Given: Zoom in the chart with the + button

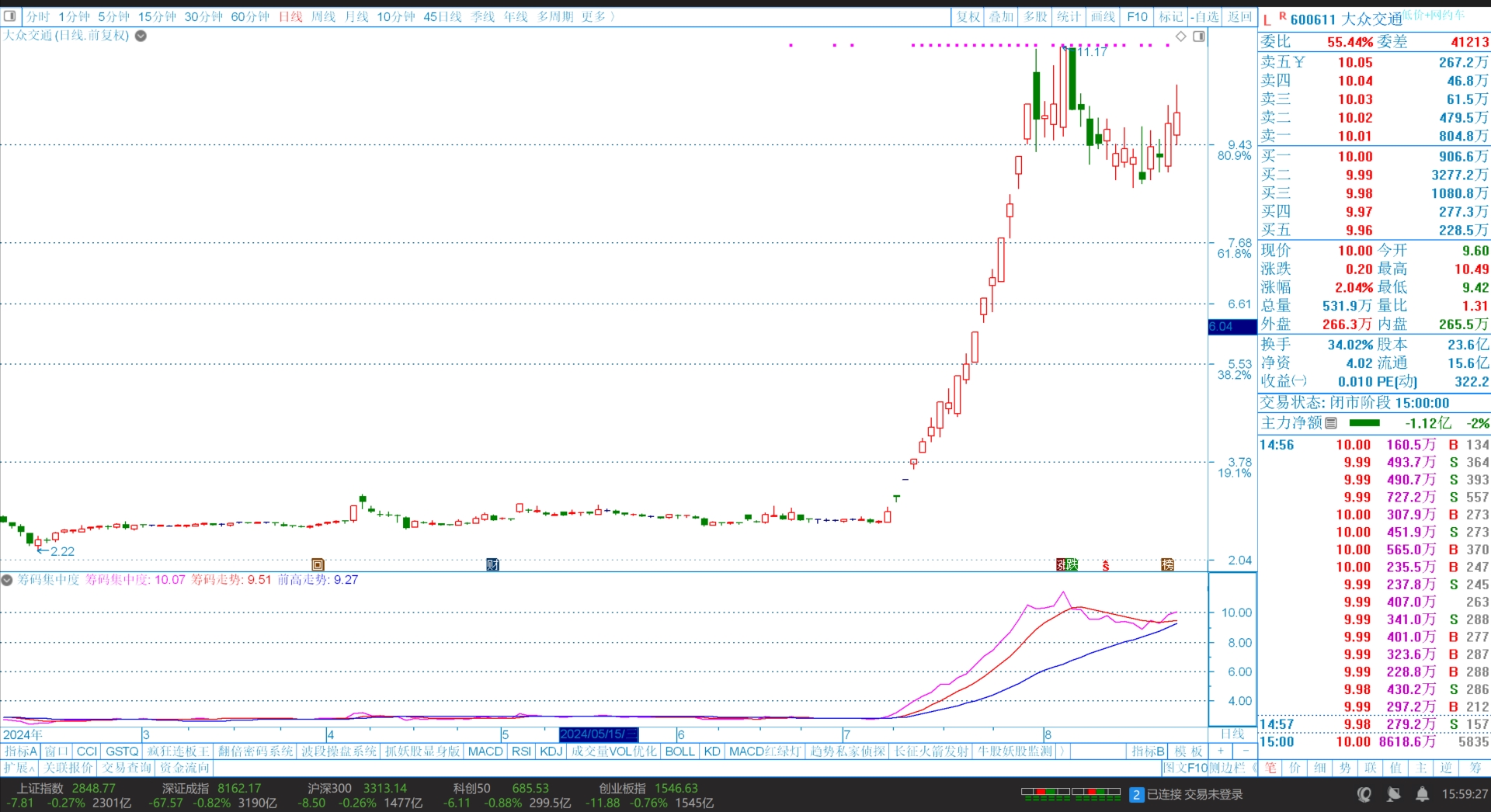Looking at the screenshot, I should (x=1221, y=751).
